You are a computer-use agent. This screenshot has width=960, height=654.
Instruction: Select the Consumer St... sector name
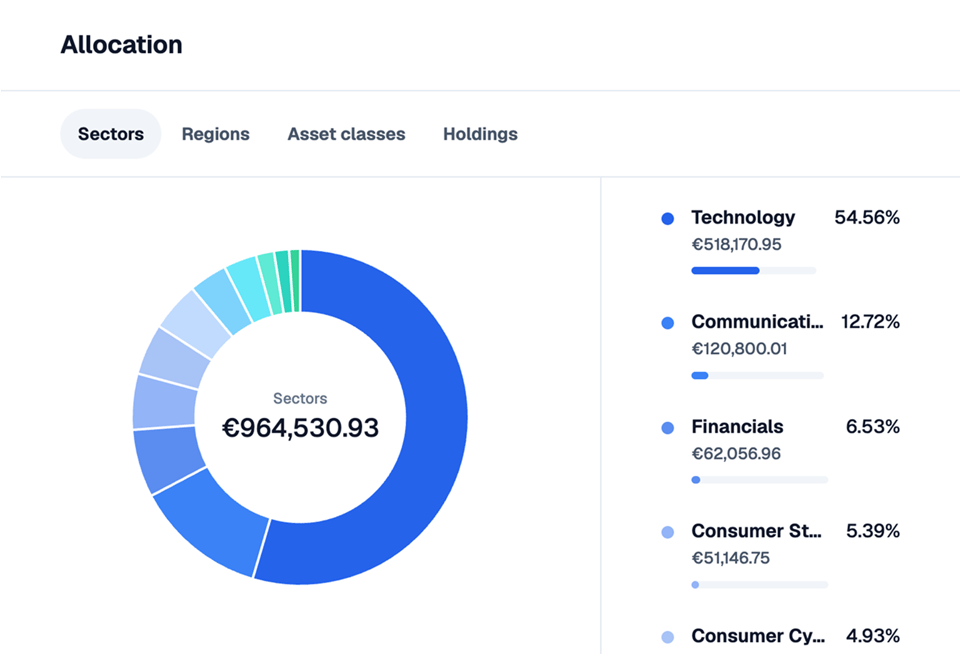coord(757,531)
